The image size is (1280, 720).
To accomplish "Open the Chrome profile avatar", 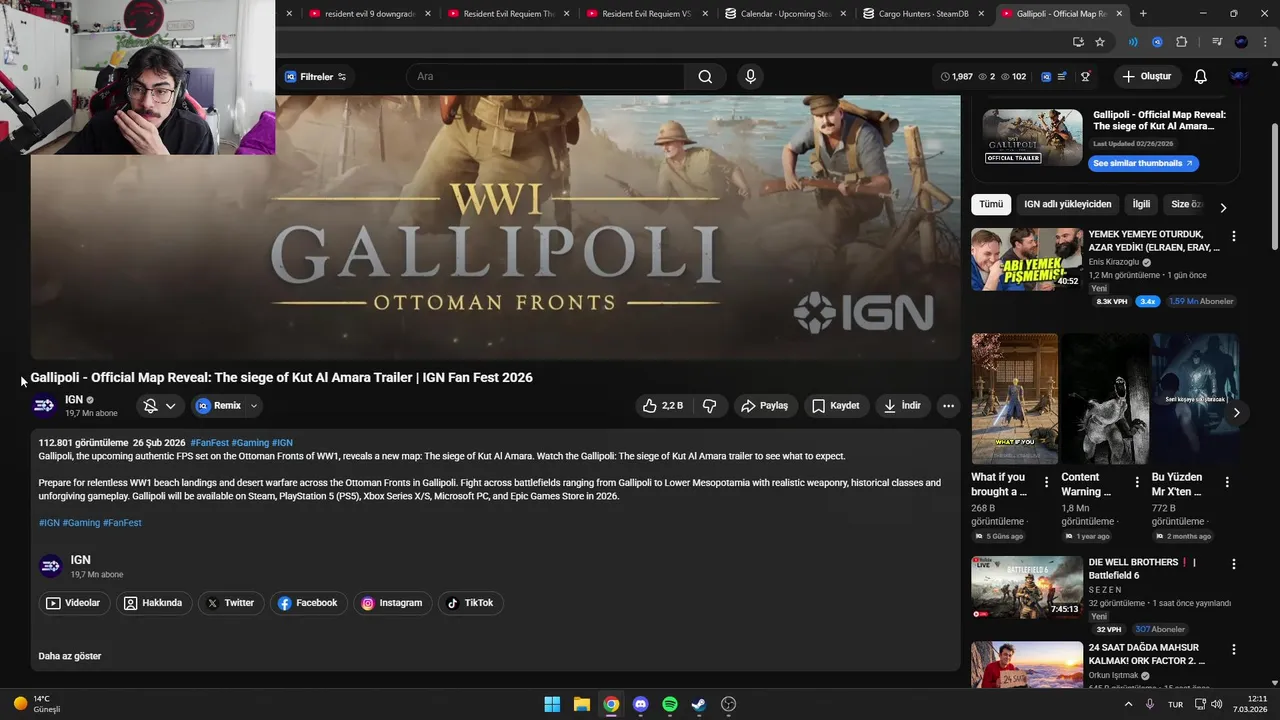I will pos(1241,42).
